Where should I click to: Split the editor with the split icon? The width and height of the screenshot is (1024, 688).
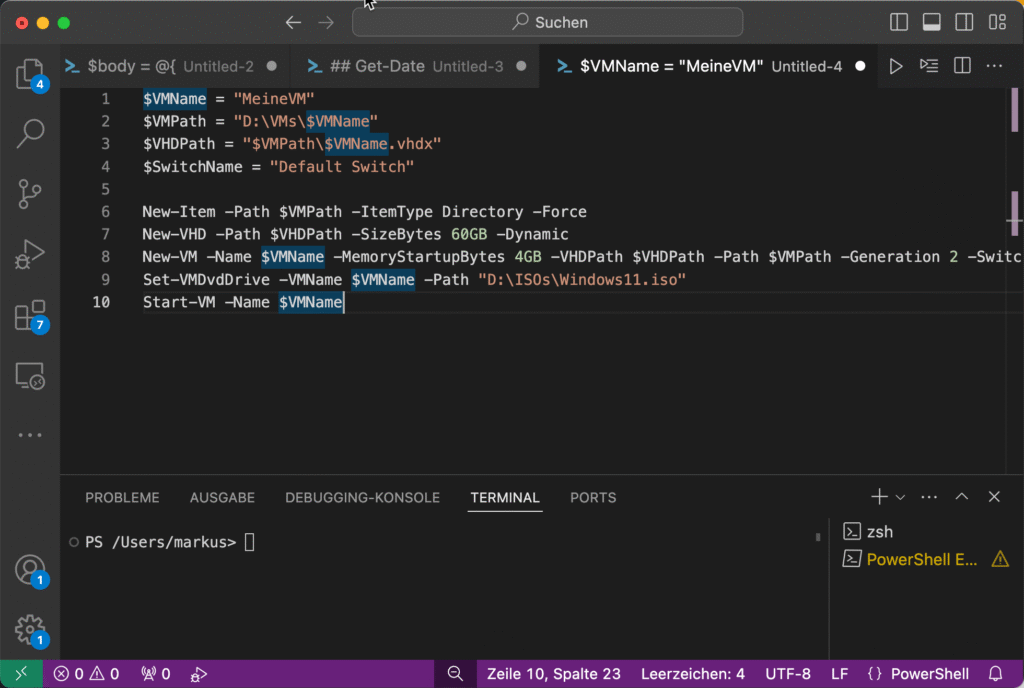(x=961, y=65)
